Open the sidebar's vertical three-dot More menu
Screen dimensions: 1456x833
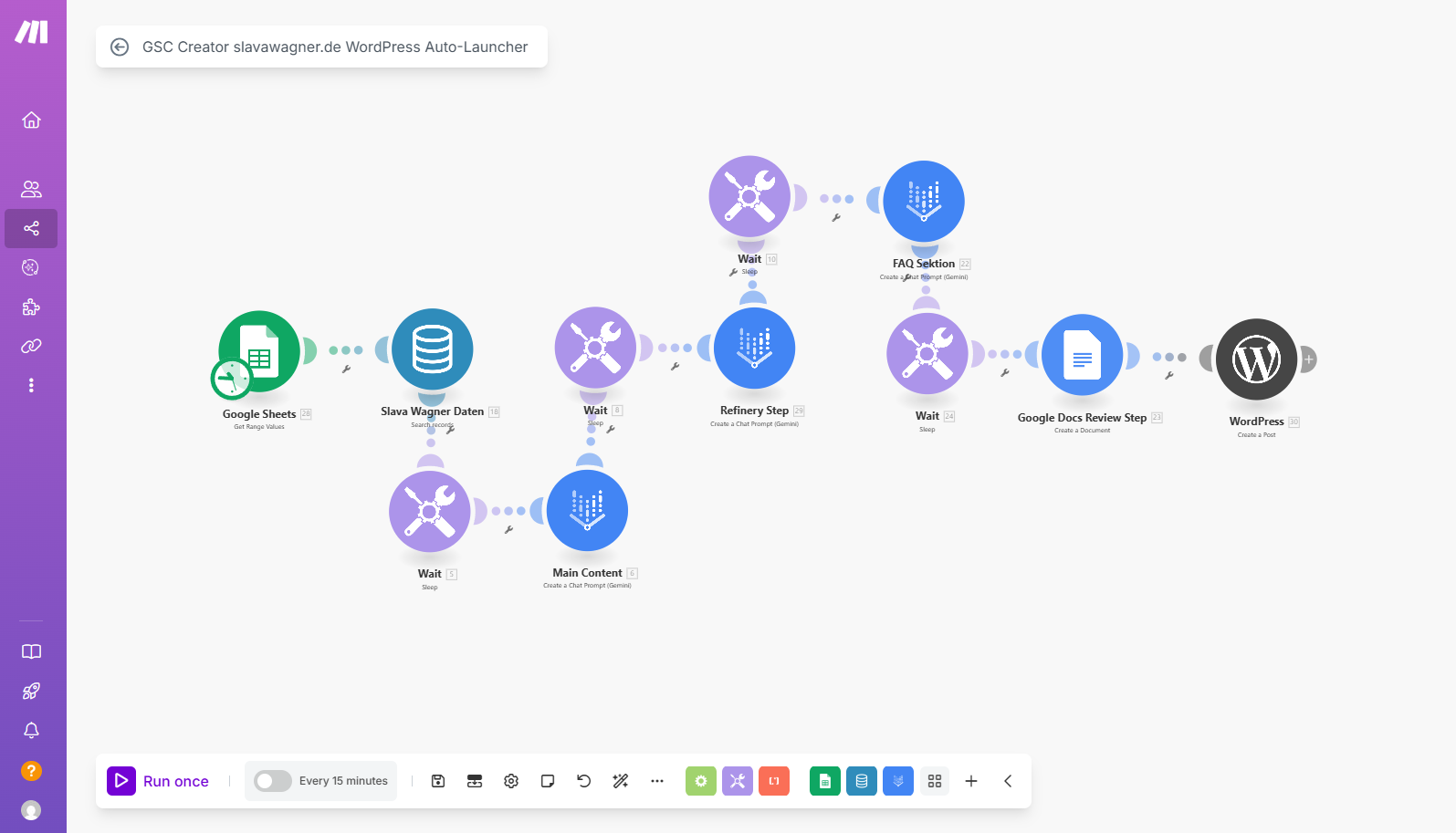31,385
